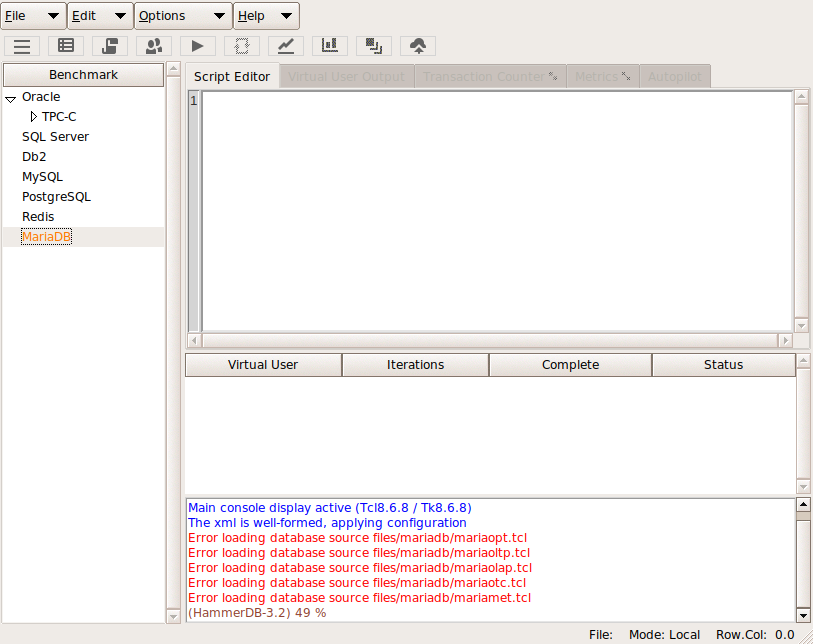
Task: Click the mariaotc.tcl error line
Action: point(357,583)
